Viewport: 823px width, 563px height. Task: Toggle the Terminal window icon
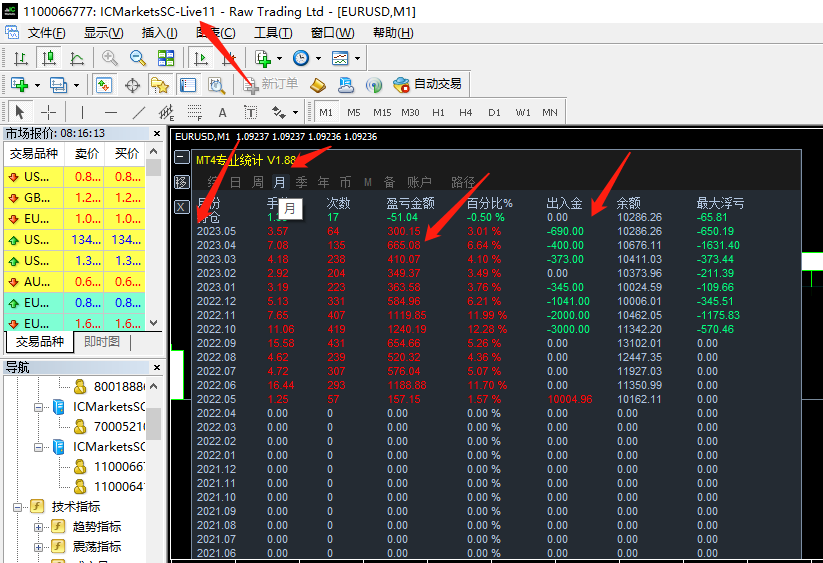(x=188, y=84)
